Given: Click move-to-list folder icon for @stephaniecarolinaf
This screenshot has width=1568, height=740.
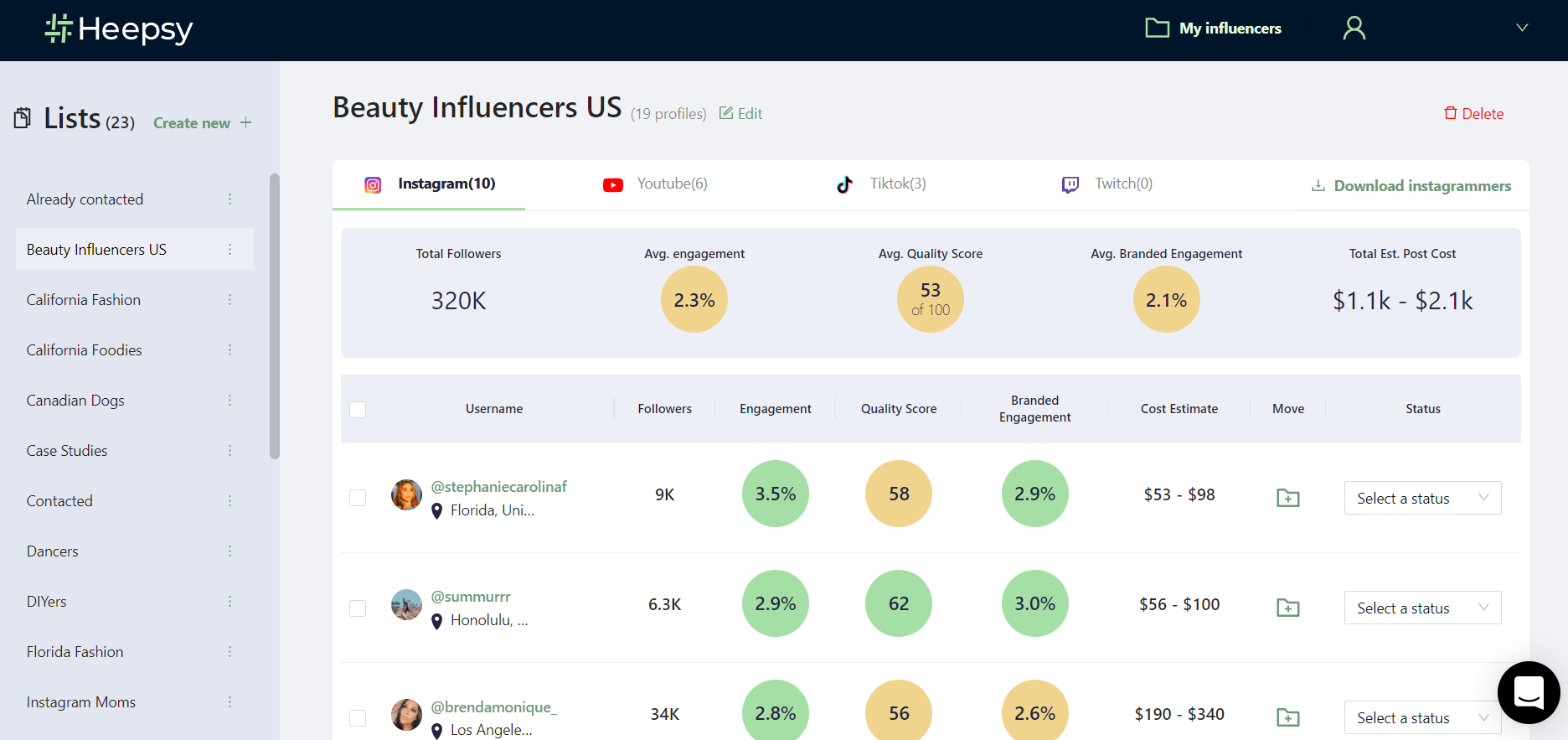Looking at the screenshot, I should click(x=1287, y=498).
